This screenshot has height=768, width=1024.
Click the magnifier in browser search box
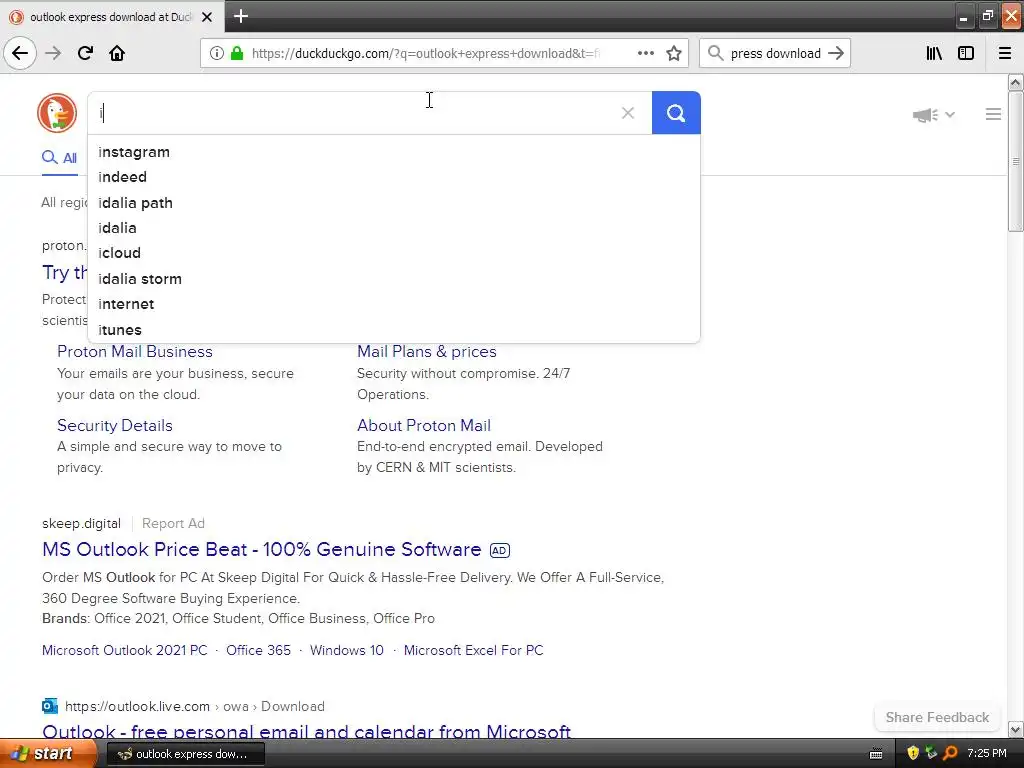pos(716,53)
